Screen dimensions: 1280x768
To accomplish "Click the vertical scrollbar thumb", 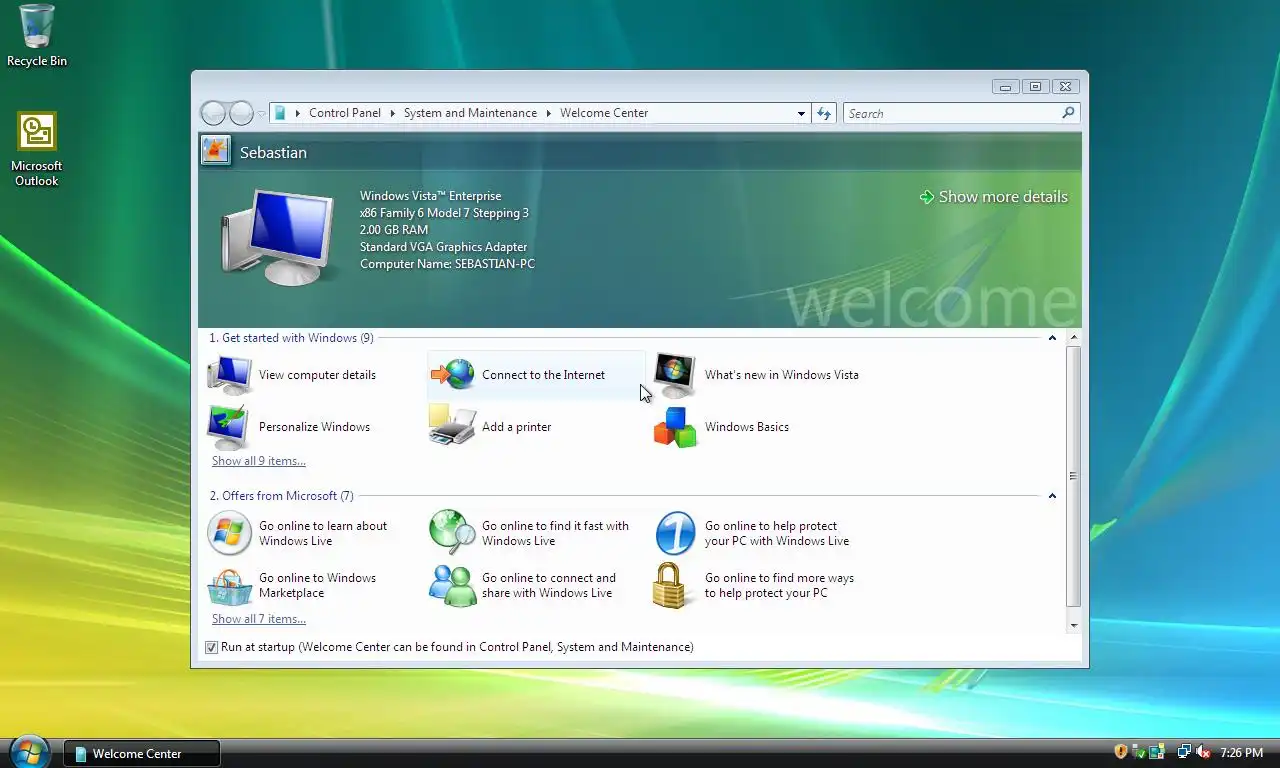I will pos(1074,476).
